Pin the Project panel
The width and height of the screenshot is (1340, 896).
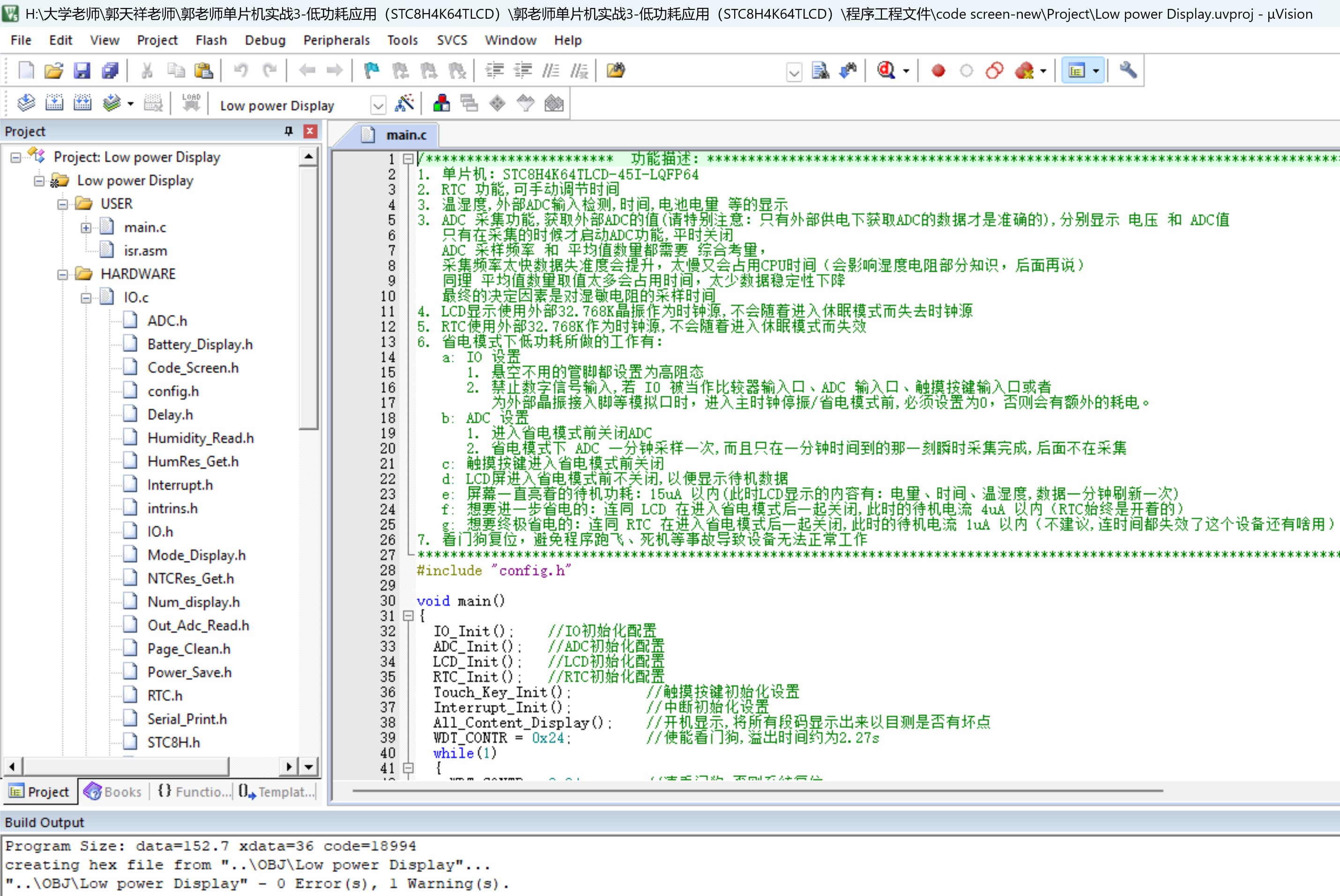click(289, 132)
